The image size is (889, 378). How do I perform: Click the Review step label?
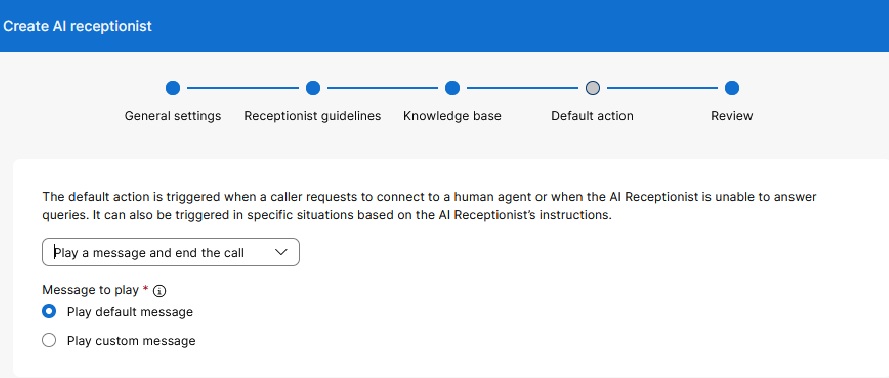click(x=732, y=116)
